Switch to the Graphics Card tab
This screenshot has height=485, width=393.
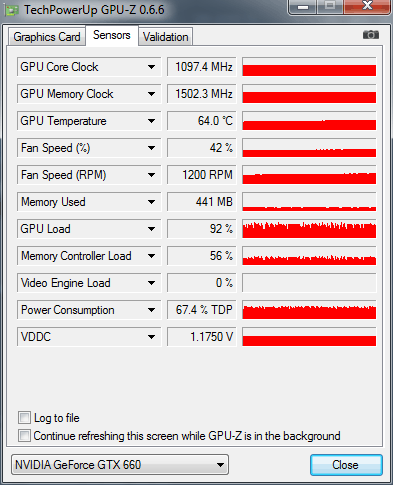click(x=47, y=37)
